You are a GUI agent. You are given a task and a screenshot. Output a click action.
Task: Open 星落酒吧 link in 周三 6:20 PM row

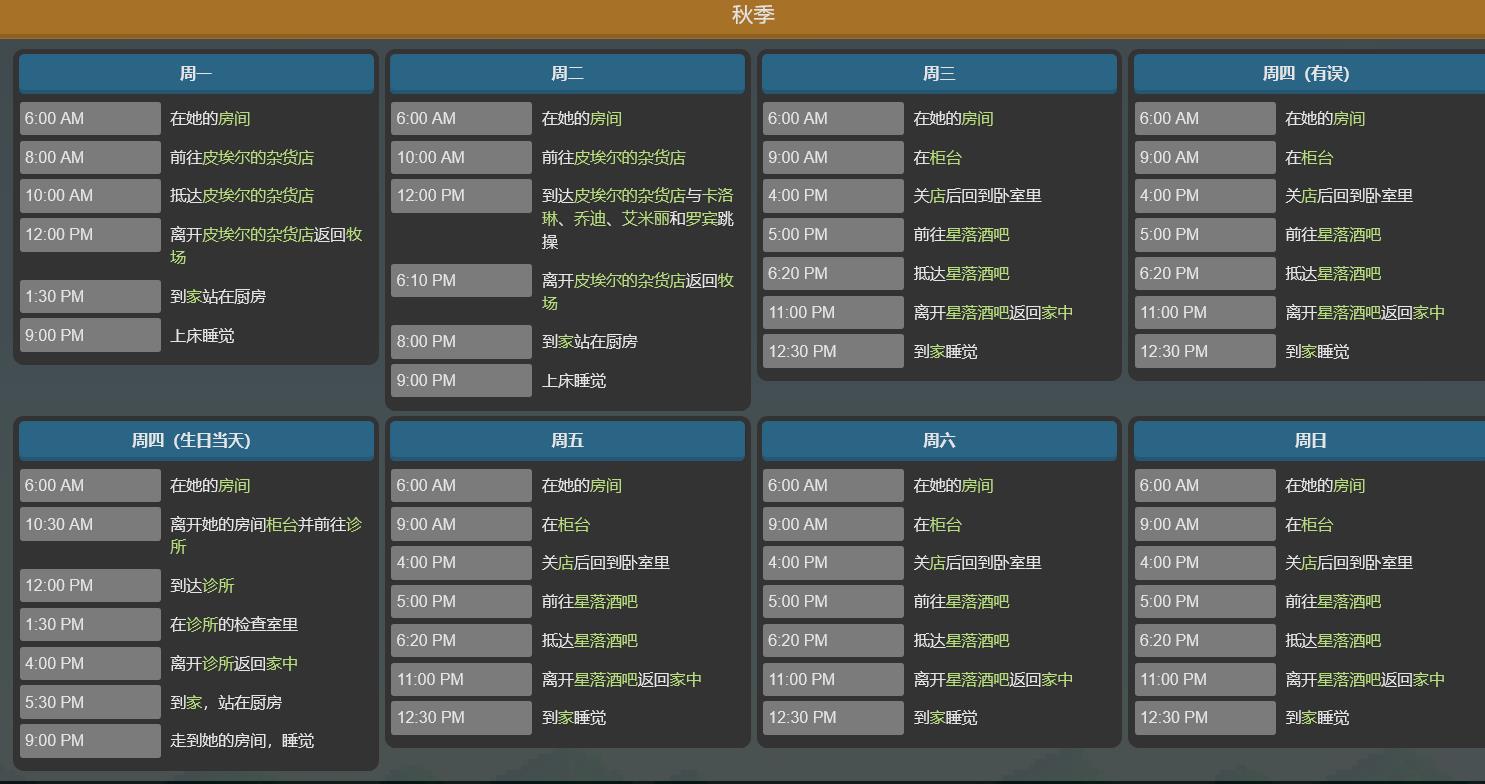tap(978, 273)
